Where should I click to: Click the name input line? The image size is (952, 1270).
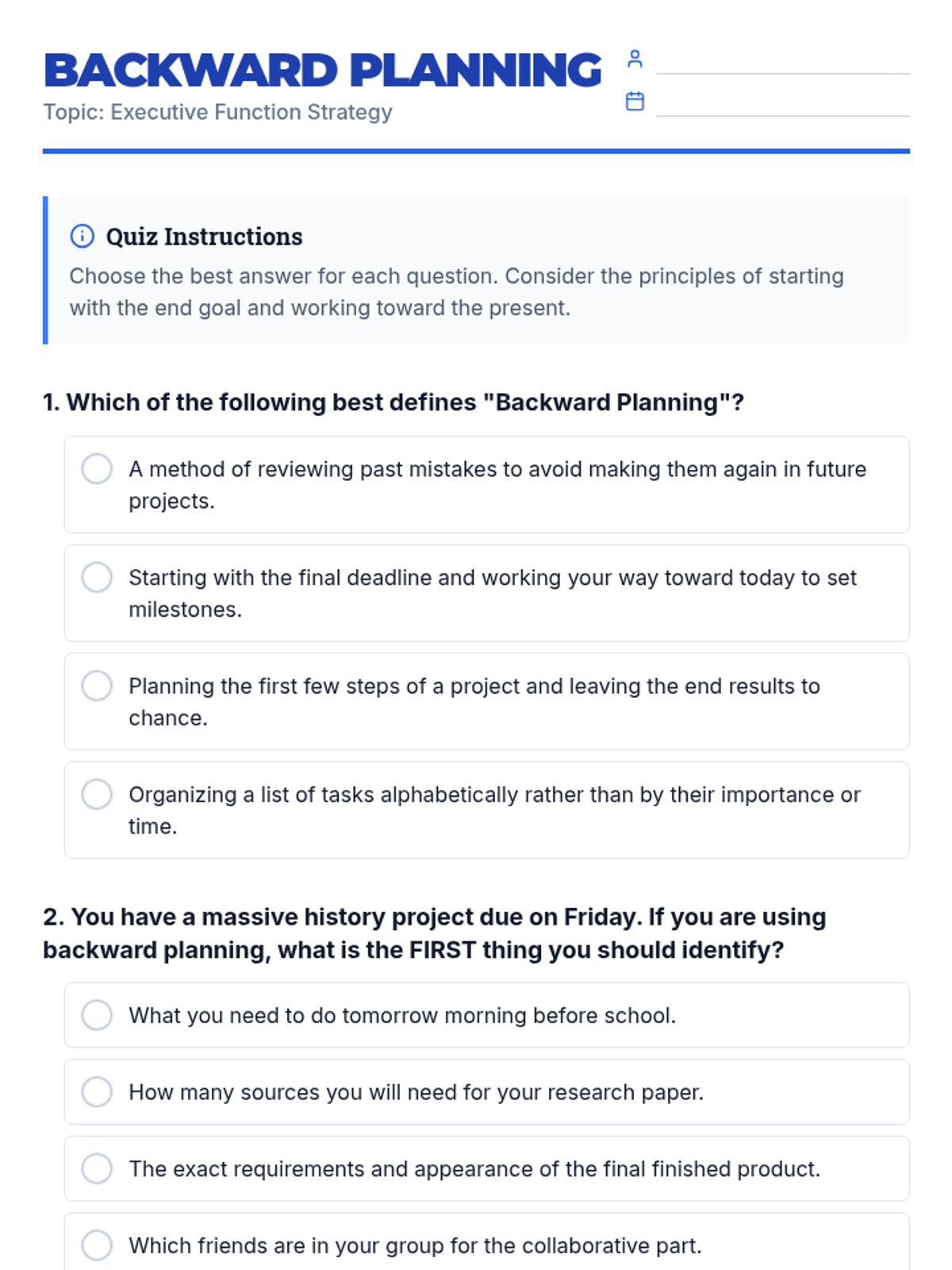[x=782, y=63]
